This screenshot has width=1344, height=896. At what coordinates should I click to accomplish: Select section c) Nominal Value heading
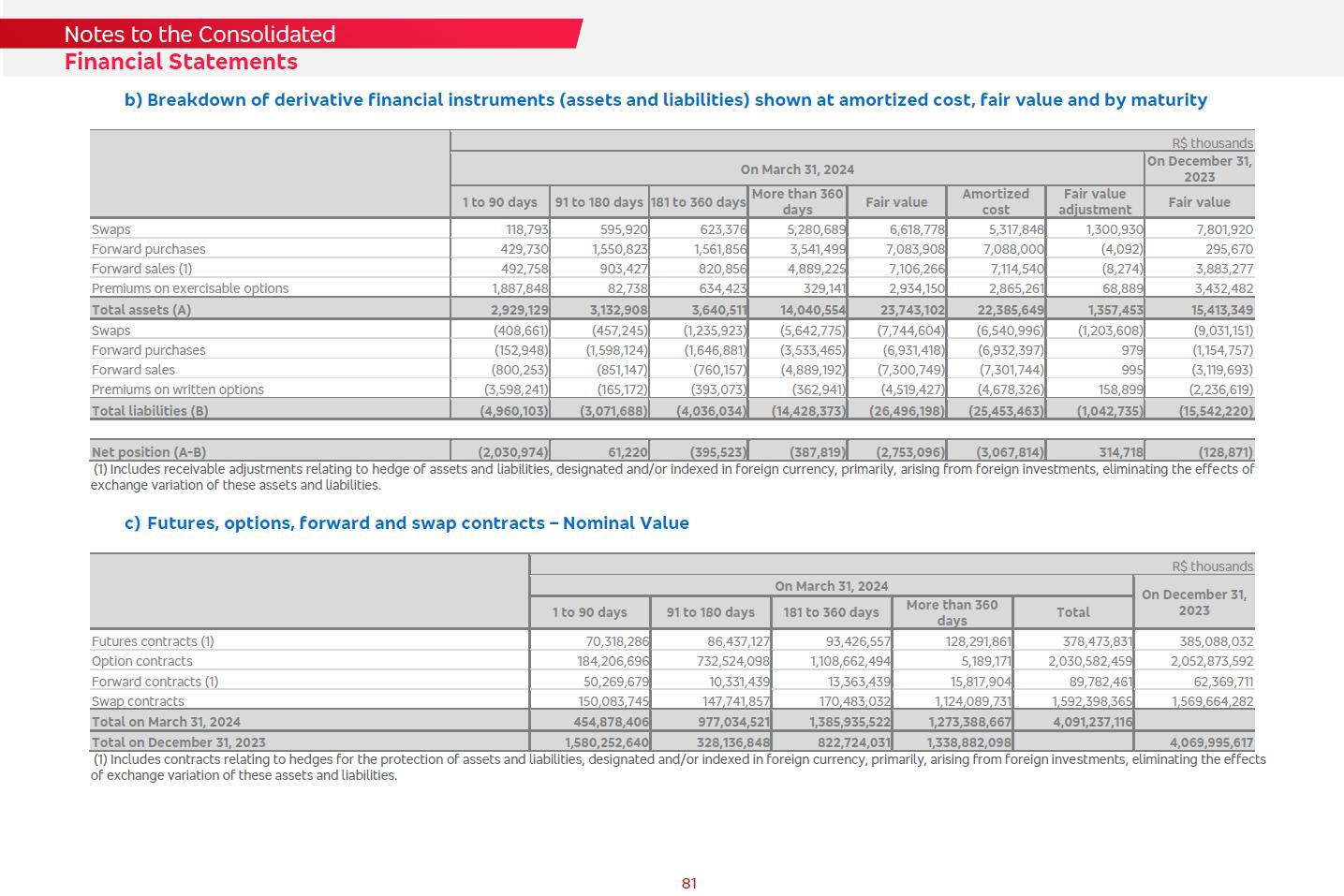[406, 523]
